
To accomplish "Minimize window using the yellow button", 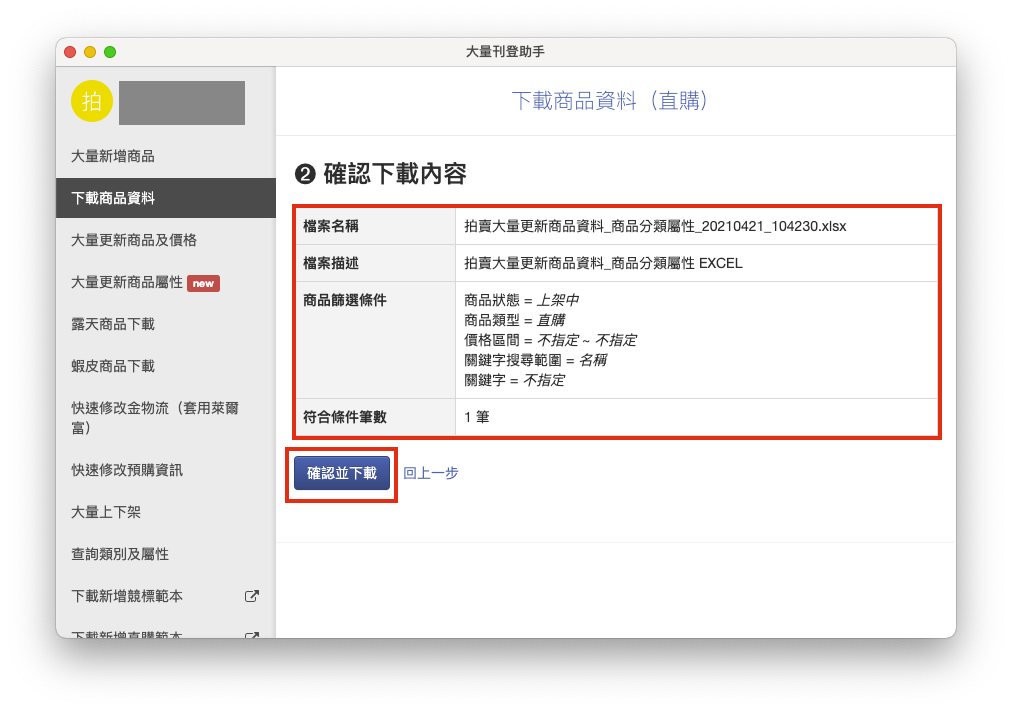I will coord(90,52).
